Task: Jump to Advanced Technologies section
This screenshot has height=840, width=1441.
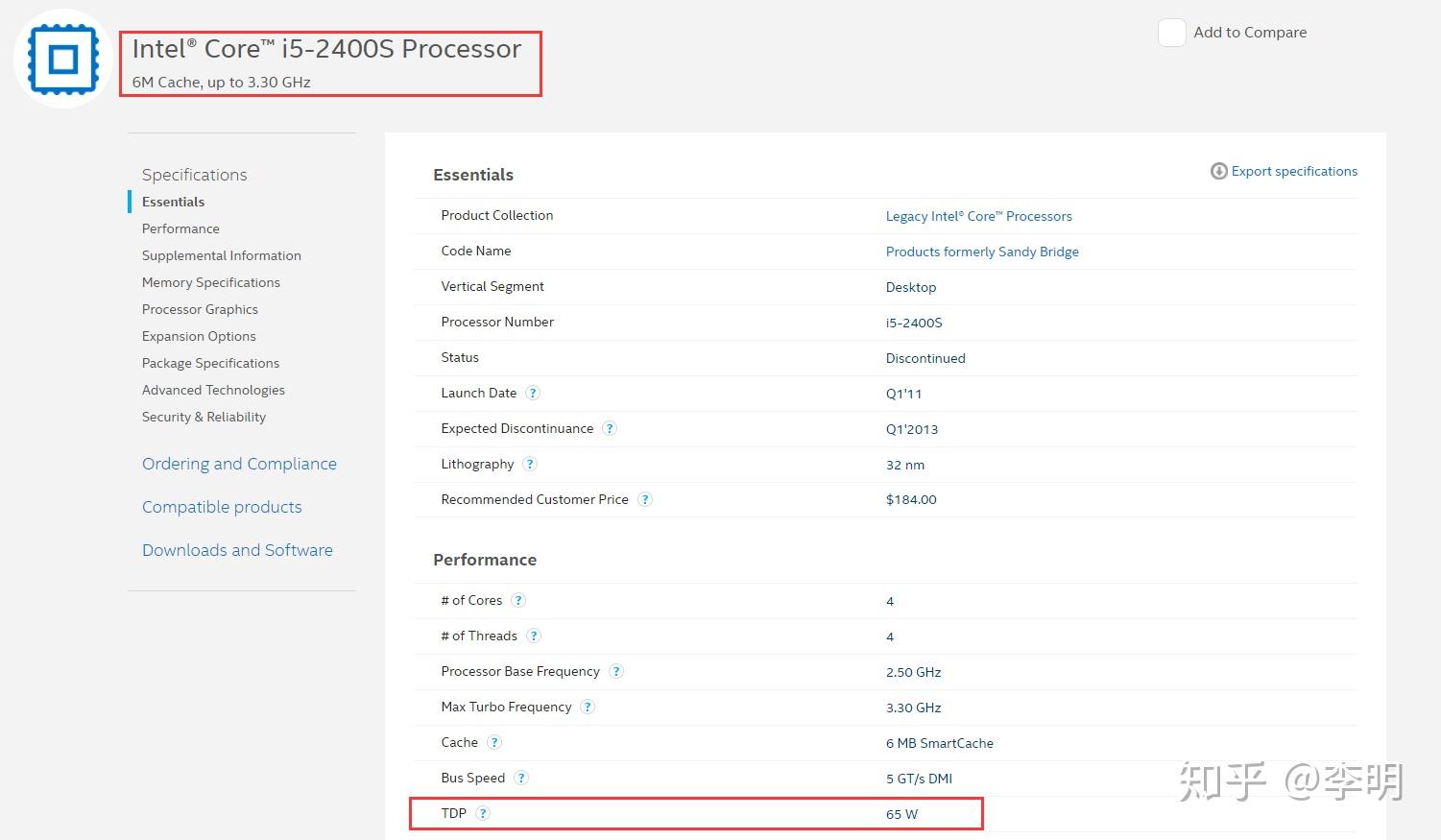Action: point(213,390)
